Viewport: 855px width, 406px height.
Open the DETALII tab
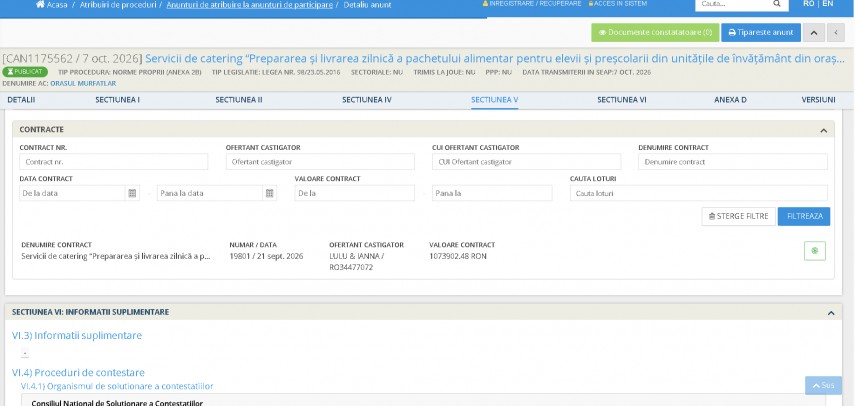point(21,100)
